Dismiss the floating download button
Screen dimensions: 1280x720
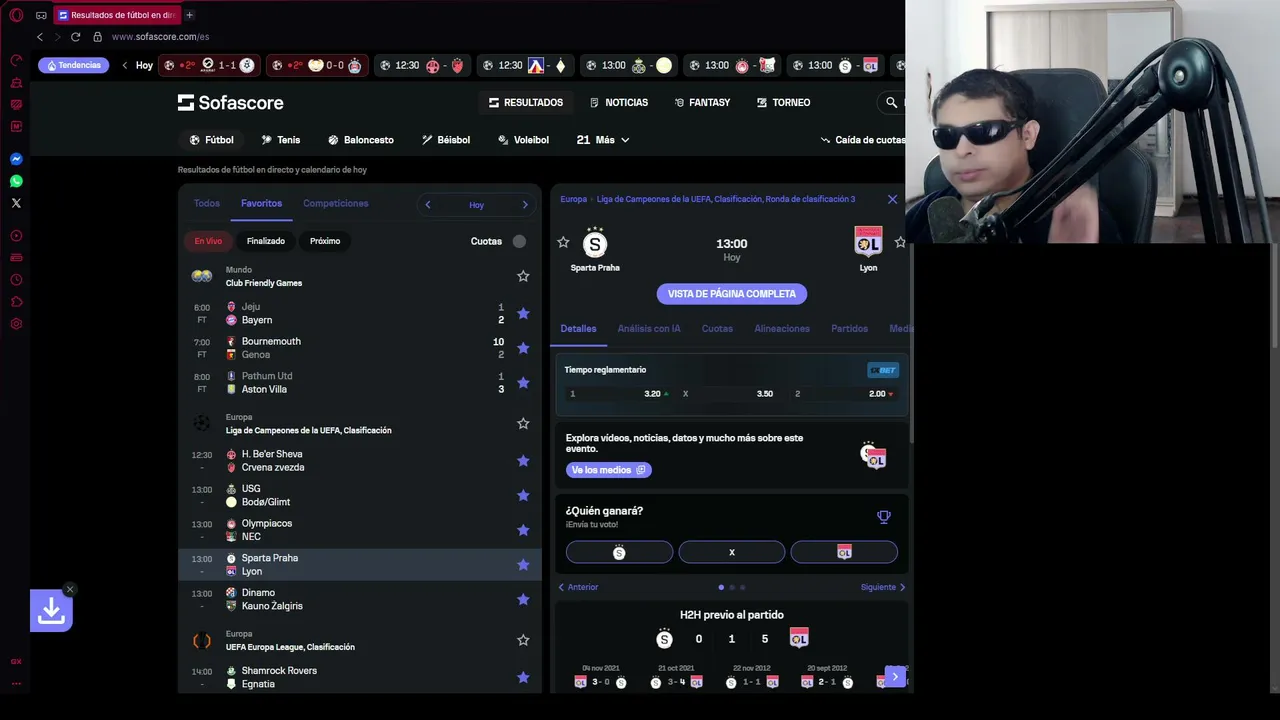69,589
